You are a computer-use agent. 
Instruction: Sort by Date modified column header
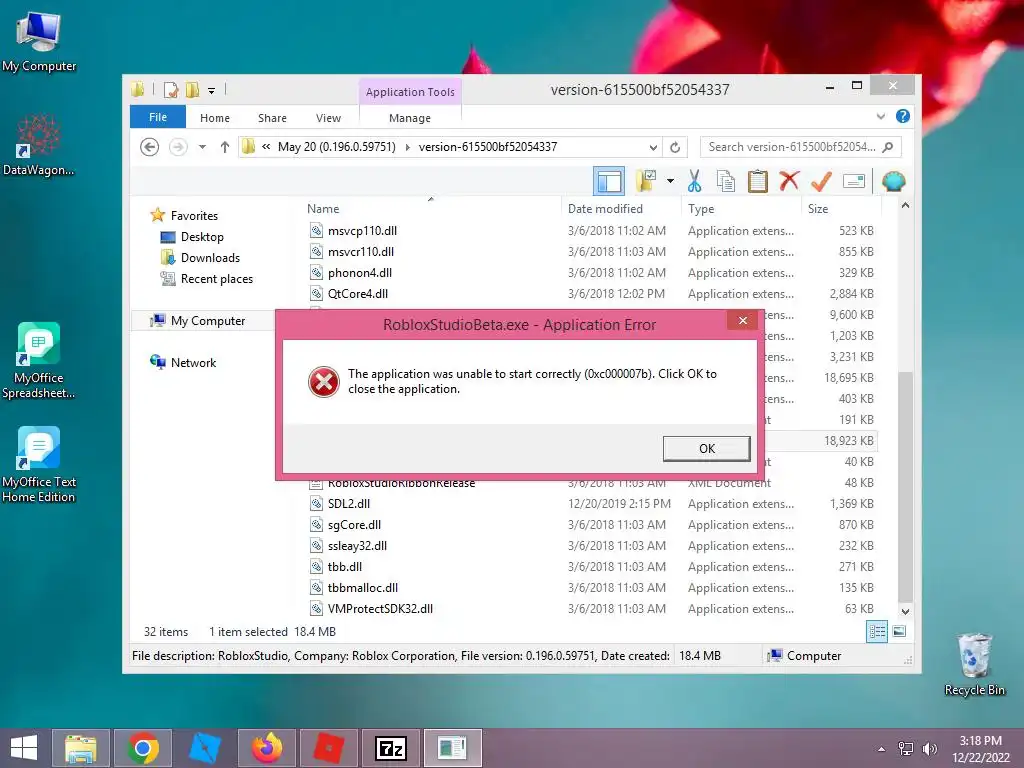coord(605,208)
